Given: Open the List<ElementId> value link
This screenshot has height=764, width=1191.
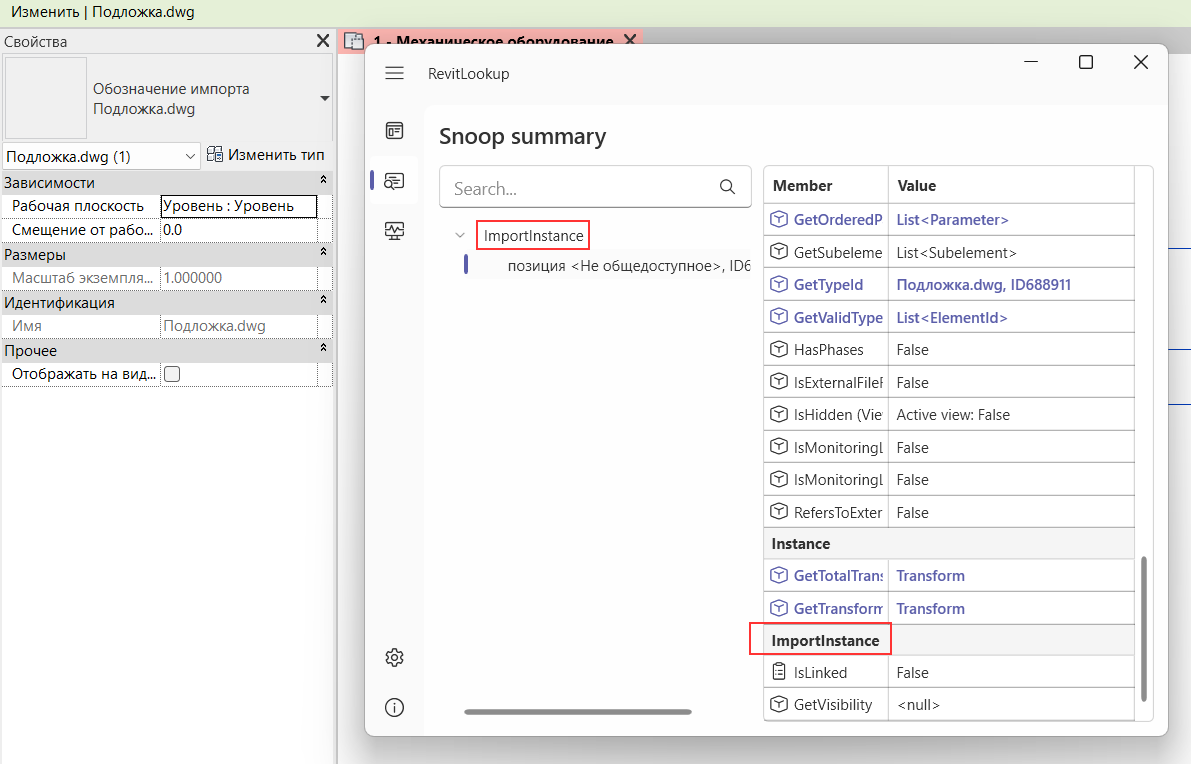Looking at the screenshot, I should pyautogui.click(x=952, y=317).
